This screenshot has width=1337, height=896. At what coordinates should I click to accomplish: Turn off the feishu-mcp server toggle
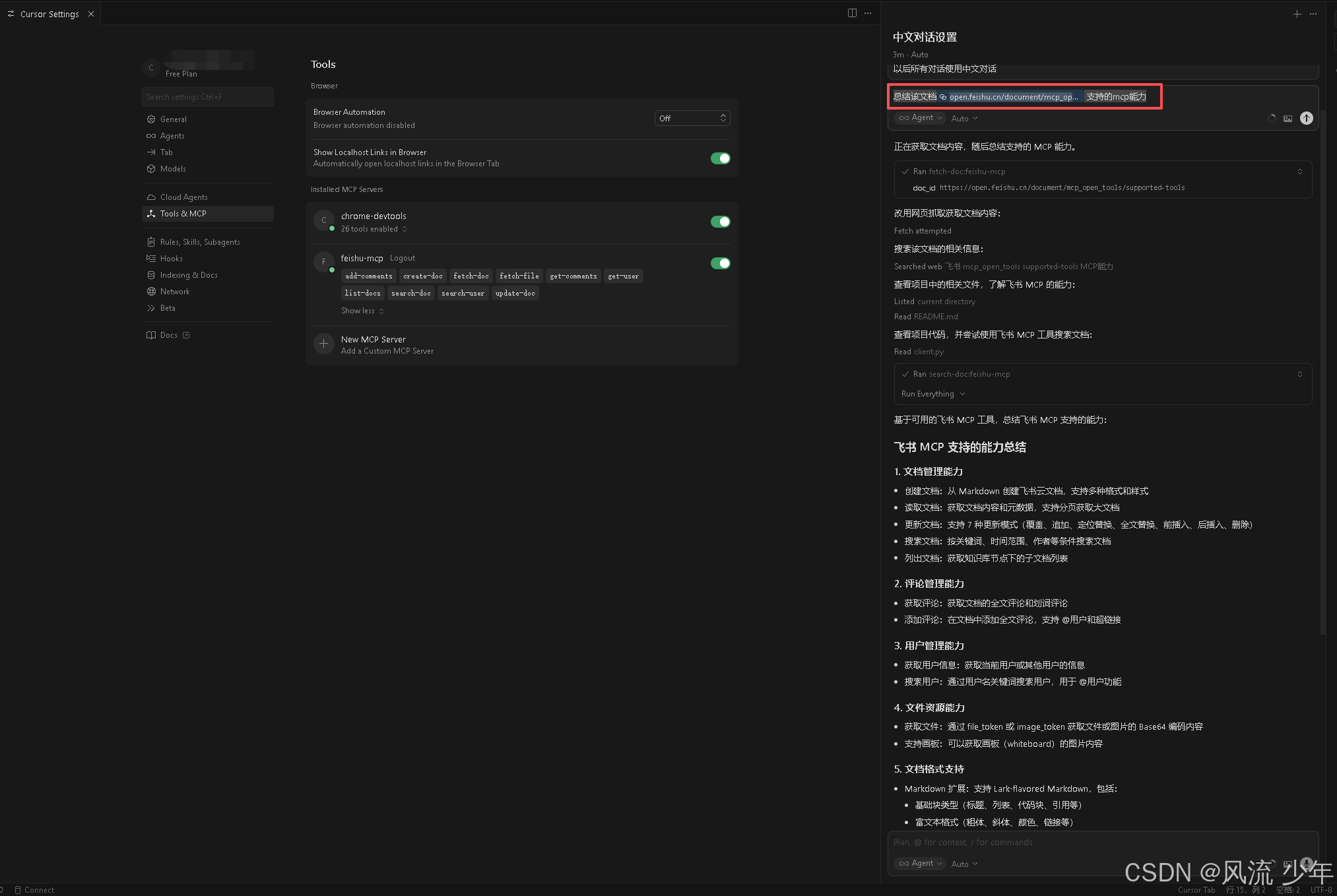[720, 263]
